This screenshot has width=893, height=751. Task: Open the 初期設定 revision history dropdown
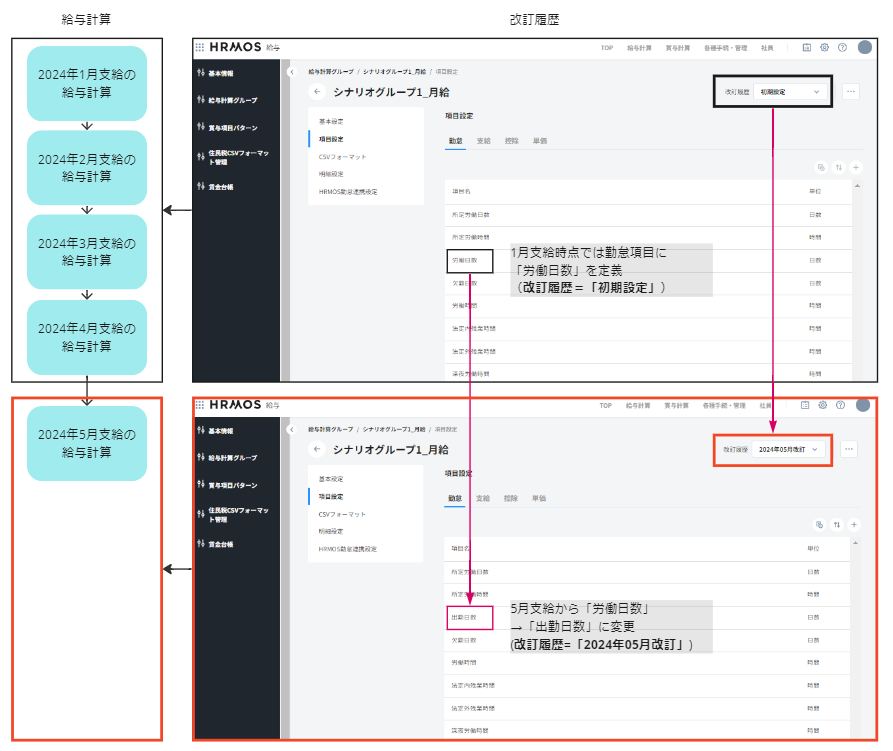(791, 92)
